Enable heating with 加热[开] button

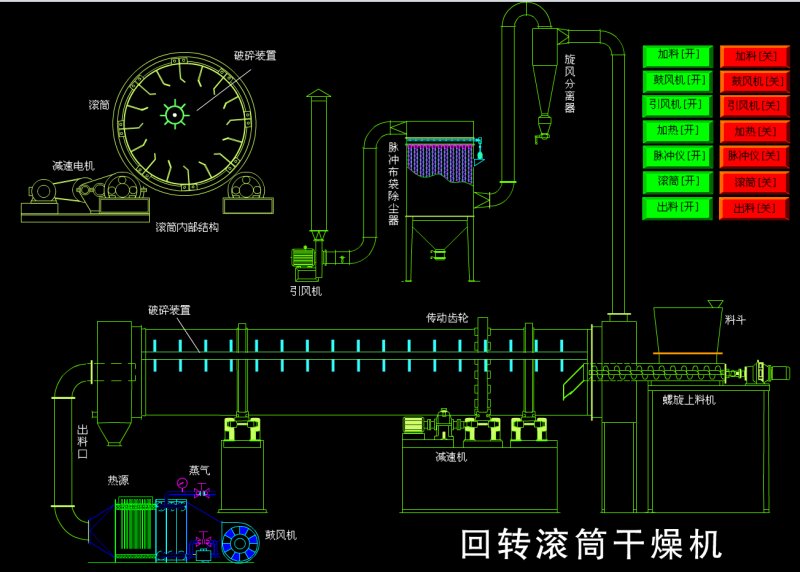coord(679,131)
